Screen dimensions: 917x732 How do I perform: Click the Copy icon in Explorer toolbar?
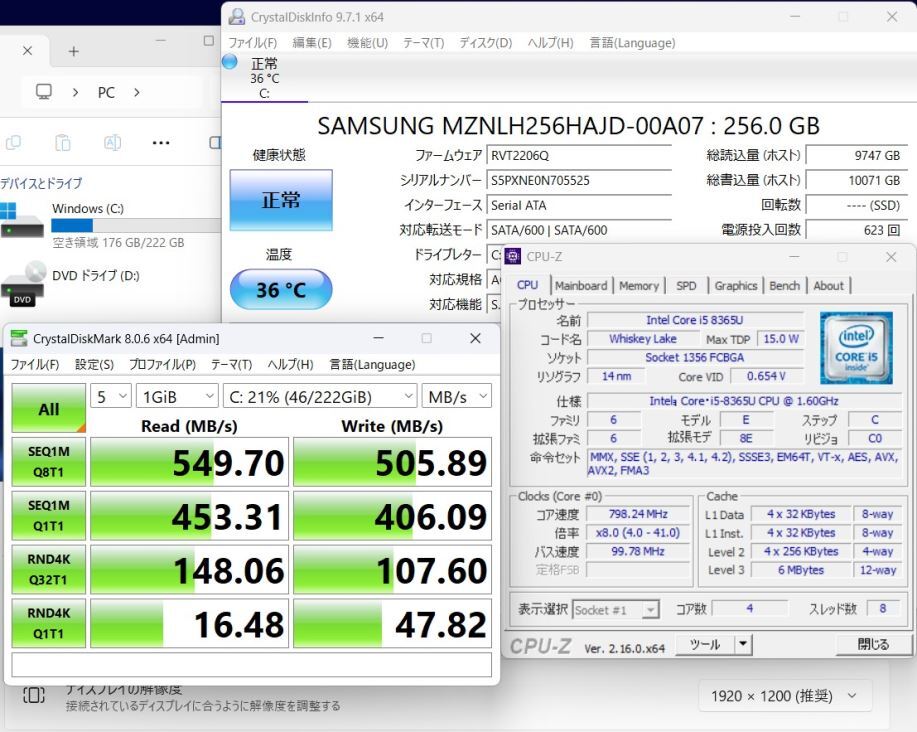click(13, 143)
